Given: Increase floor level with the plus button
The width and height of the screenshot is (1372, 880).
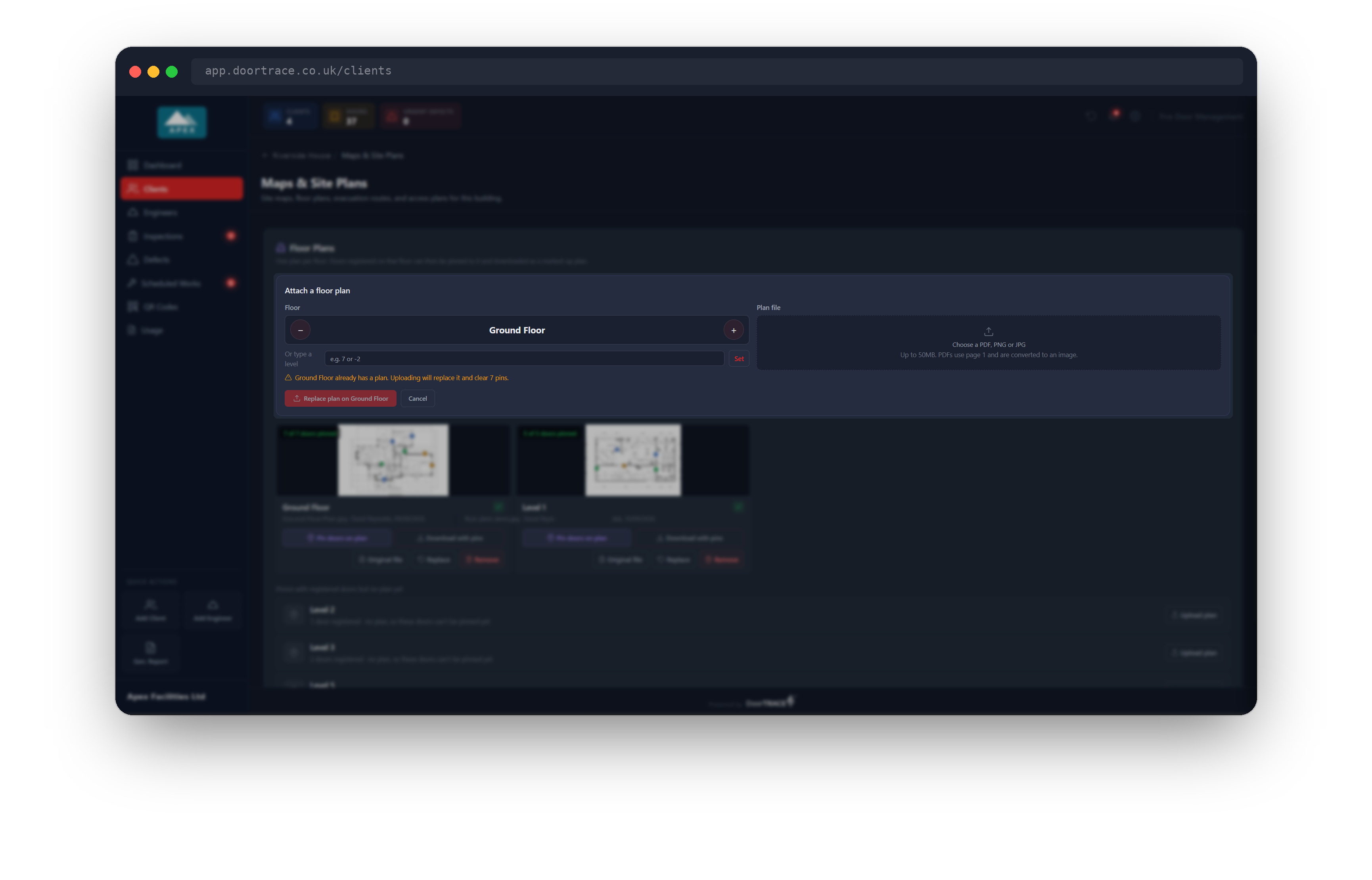Looking at the screenshot, I should coord(734,330).
